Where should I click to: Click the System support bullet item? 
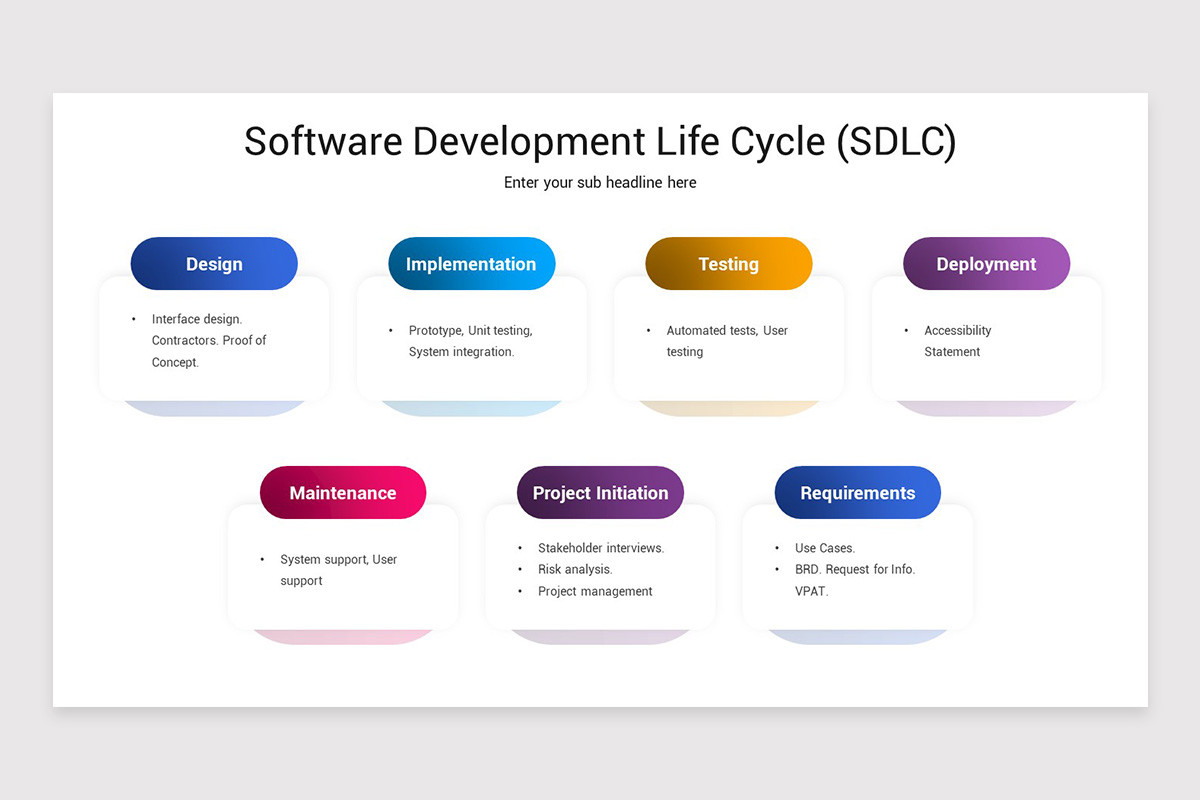(338, 559)
